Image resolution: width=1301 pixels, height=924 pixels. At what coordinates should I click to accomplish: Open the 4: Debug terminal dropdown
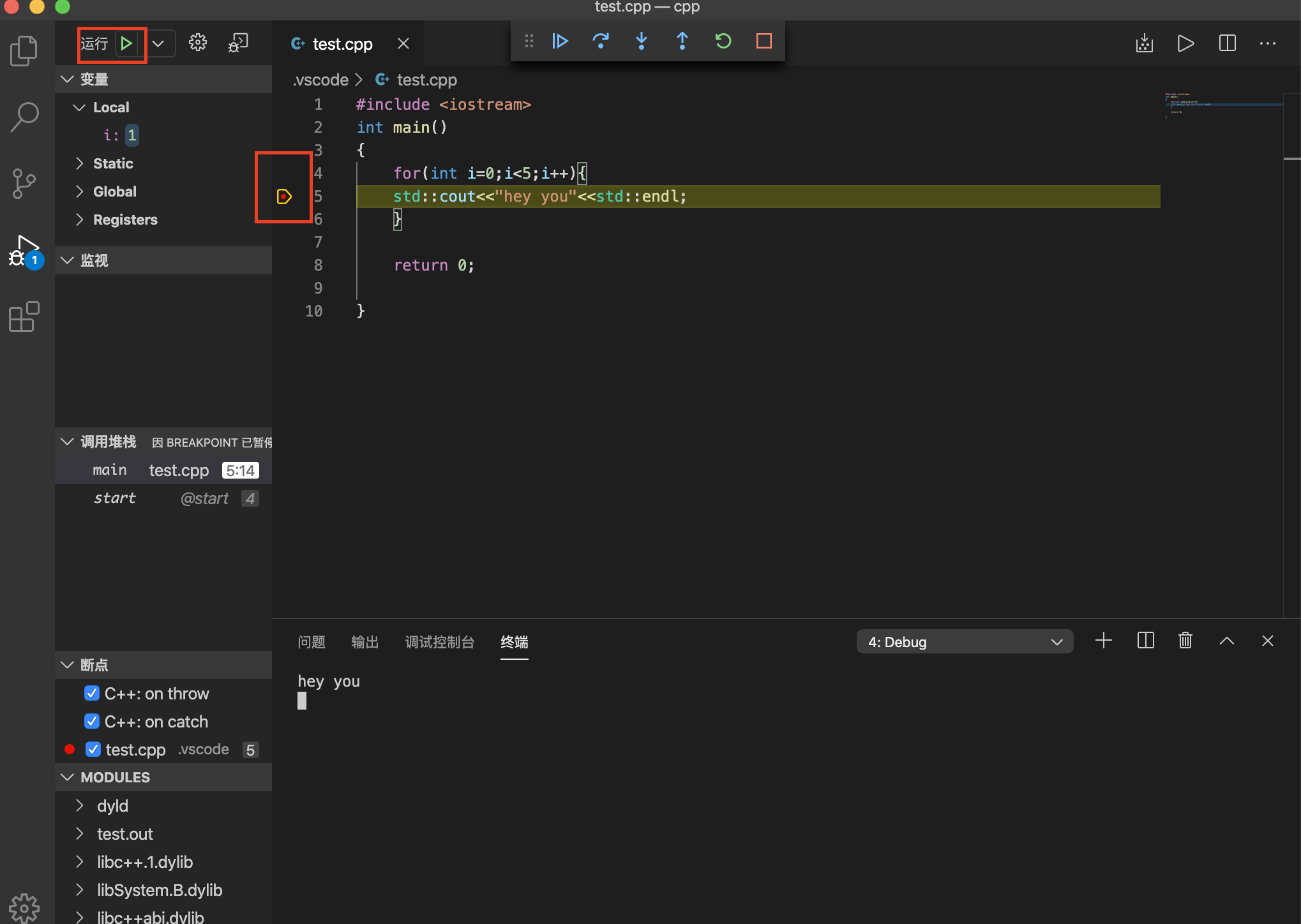(x=964, y=642)
